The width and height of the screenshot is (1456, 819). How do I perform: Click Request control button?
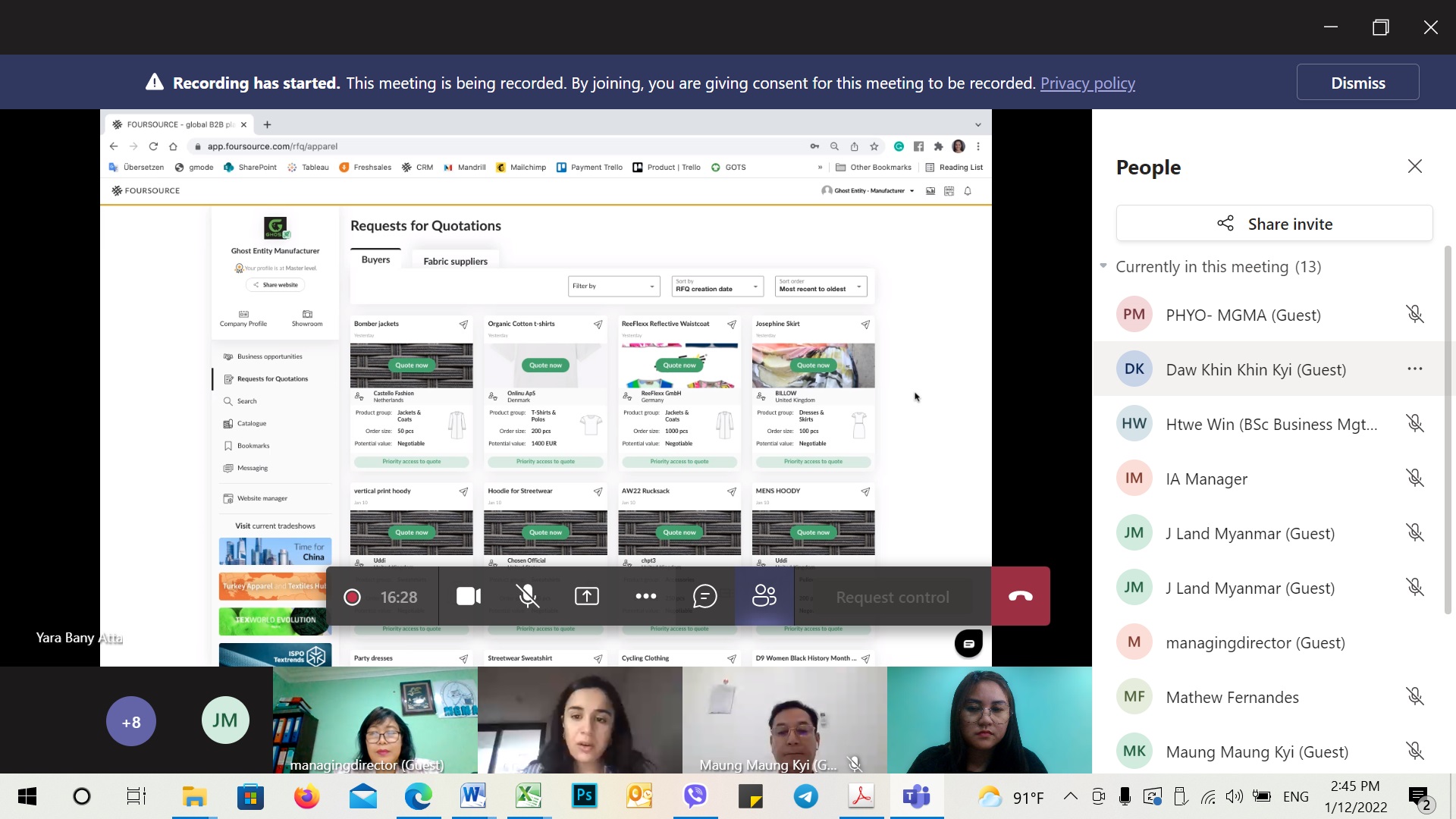tap(893, 598)
